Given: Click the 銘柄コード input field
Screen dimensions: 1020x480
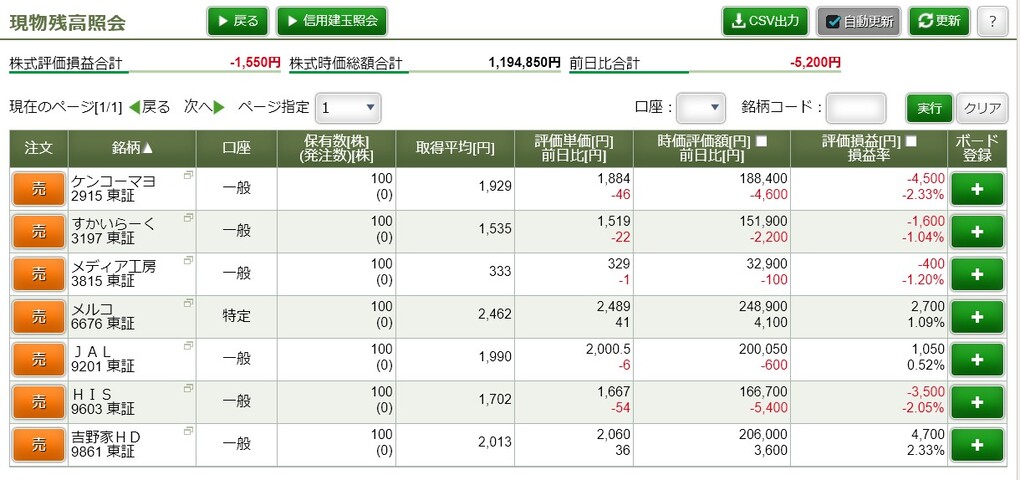Looking at the screenshot, I should [856, 108].
